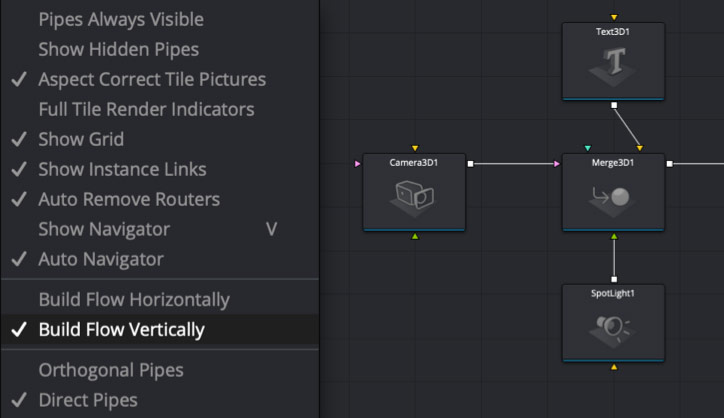Disable the Show Grid option
The height and width of the screenshot is (418, 724).
[x=80, y=139]
